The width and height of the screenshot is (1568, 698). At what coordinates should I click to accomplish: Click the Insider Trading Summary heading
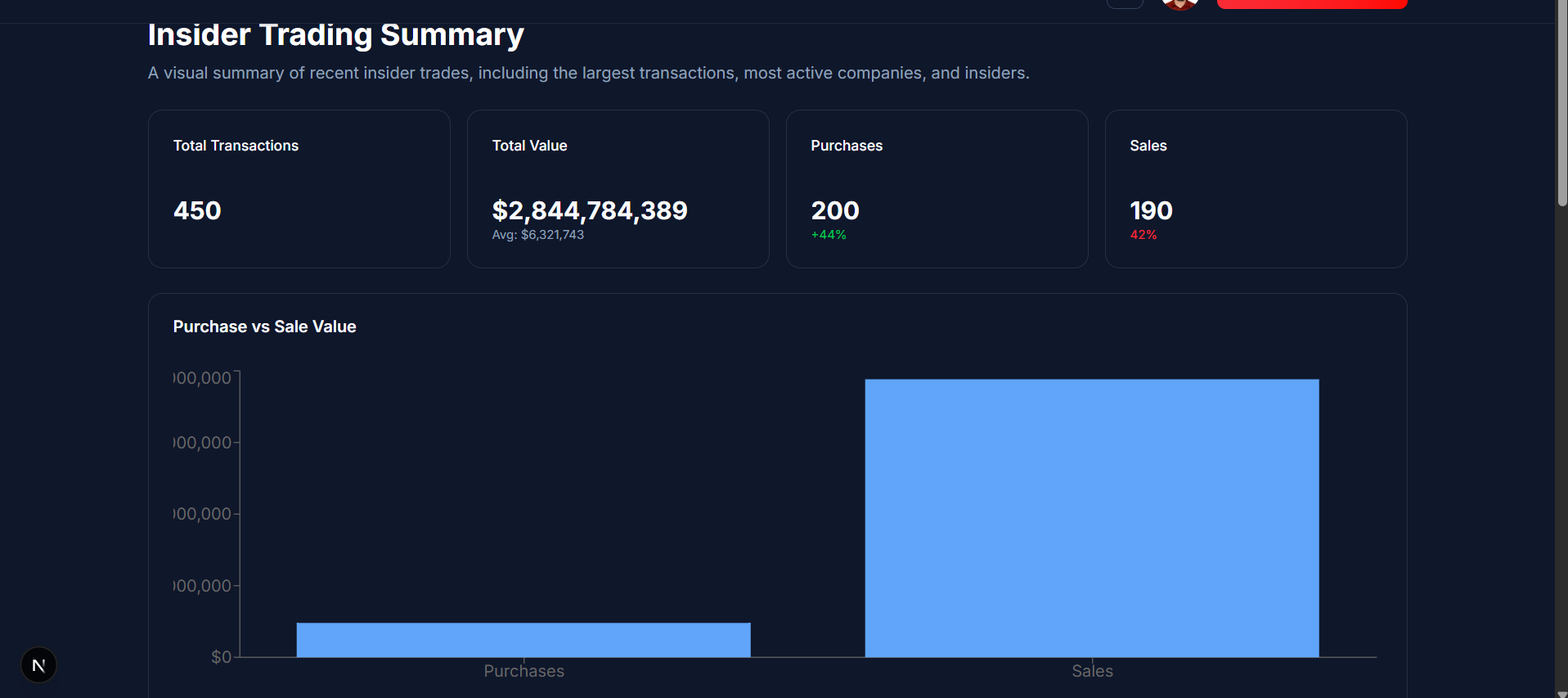(x=335, y=34)
